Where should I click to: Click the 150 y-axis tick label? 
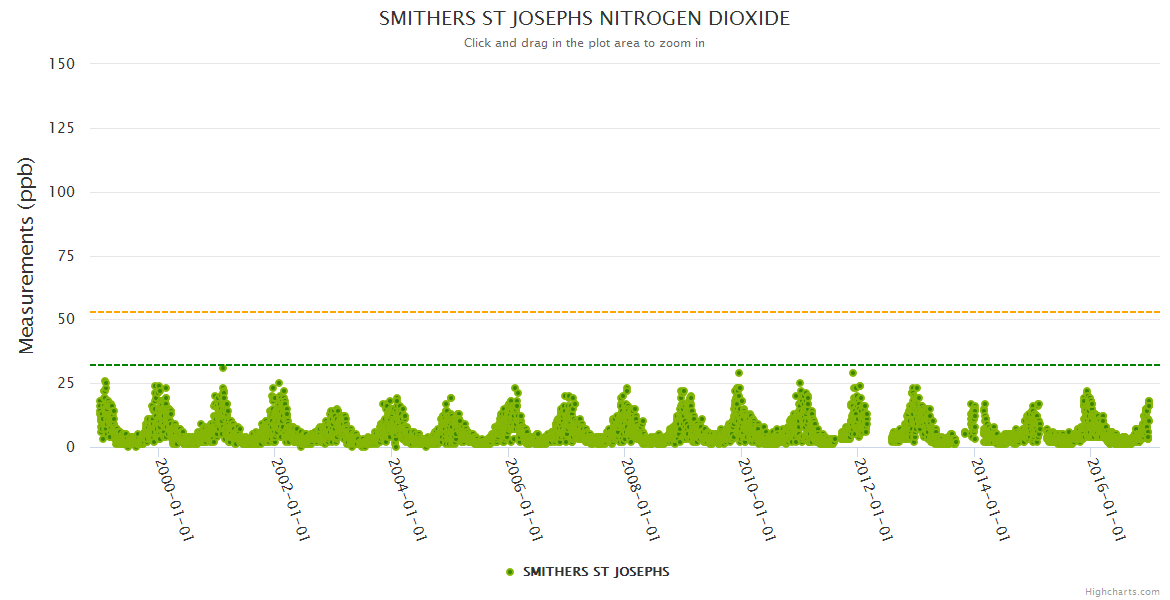(x=61, y=64)
